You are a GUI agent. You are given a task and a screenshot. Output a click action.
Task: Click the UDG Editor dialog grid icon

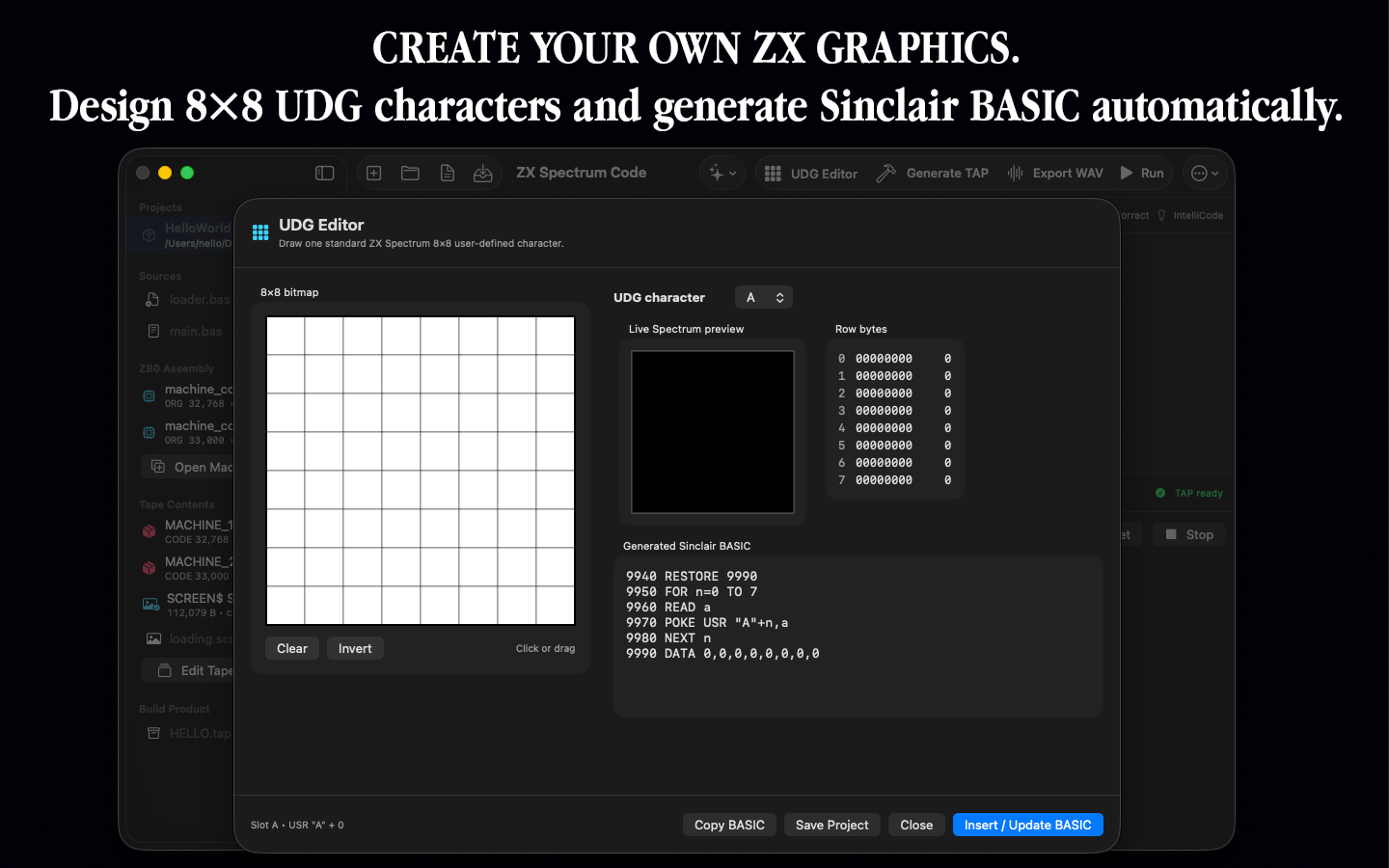260,232
